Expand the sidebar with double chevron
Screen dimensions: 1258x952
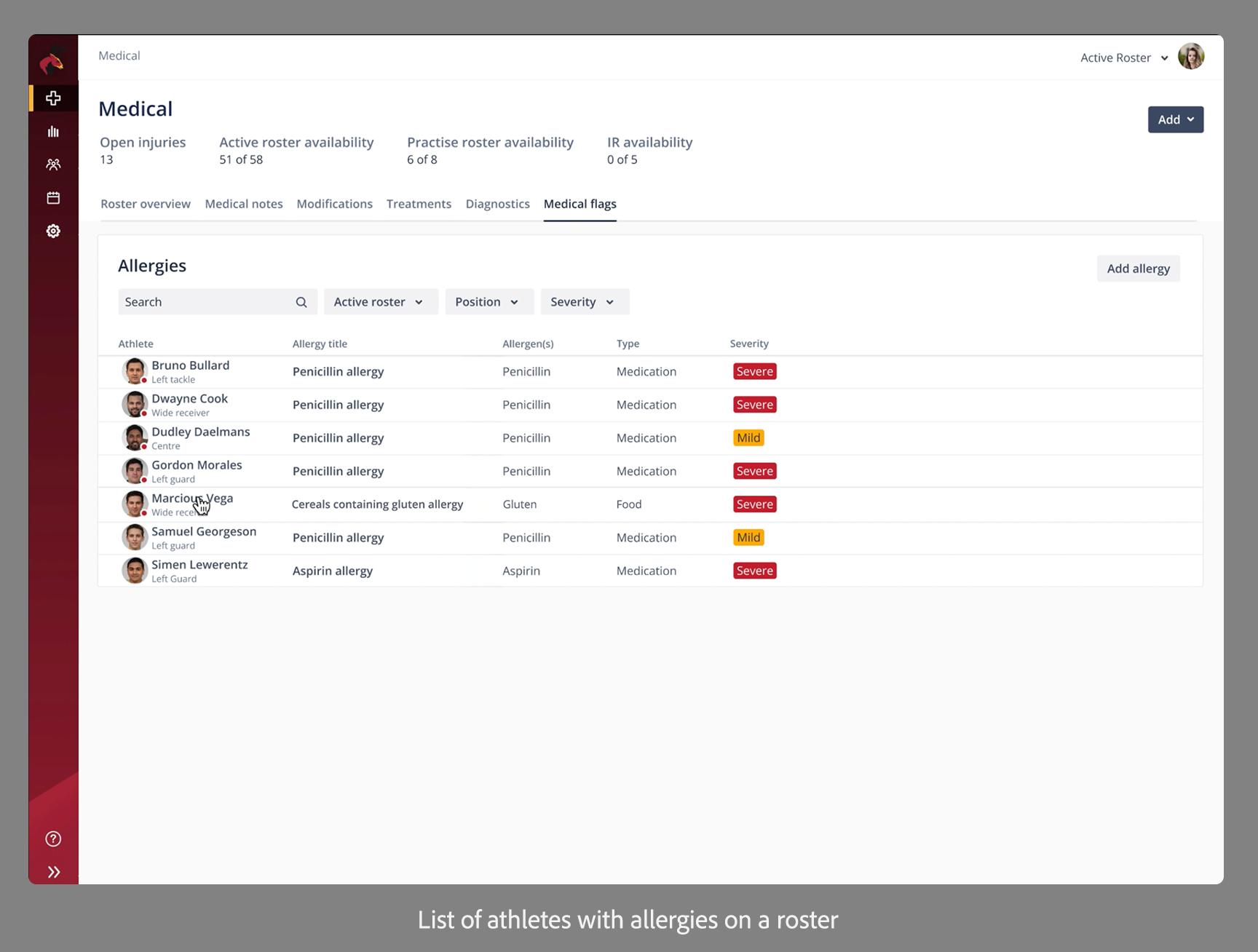click(53, 872)
